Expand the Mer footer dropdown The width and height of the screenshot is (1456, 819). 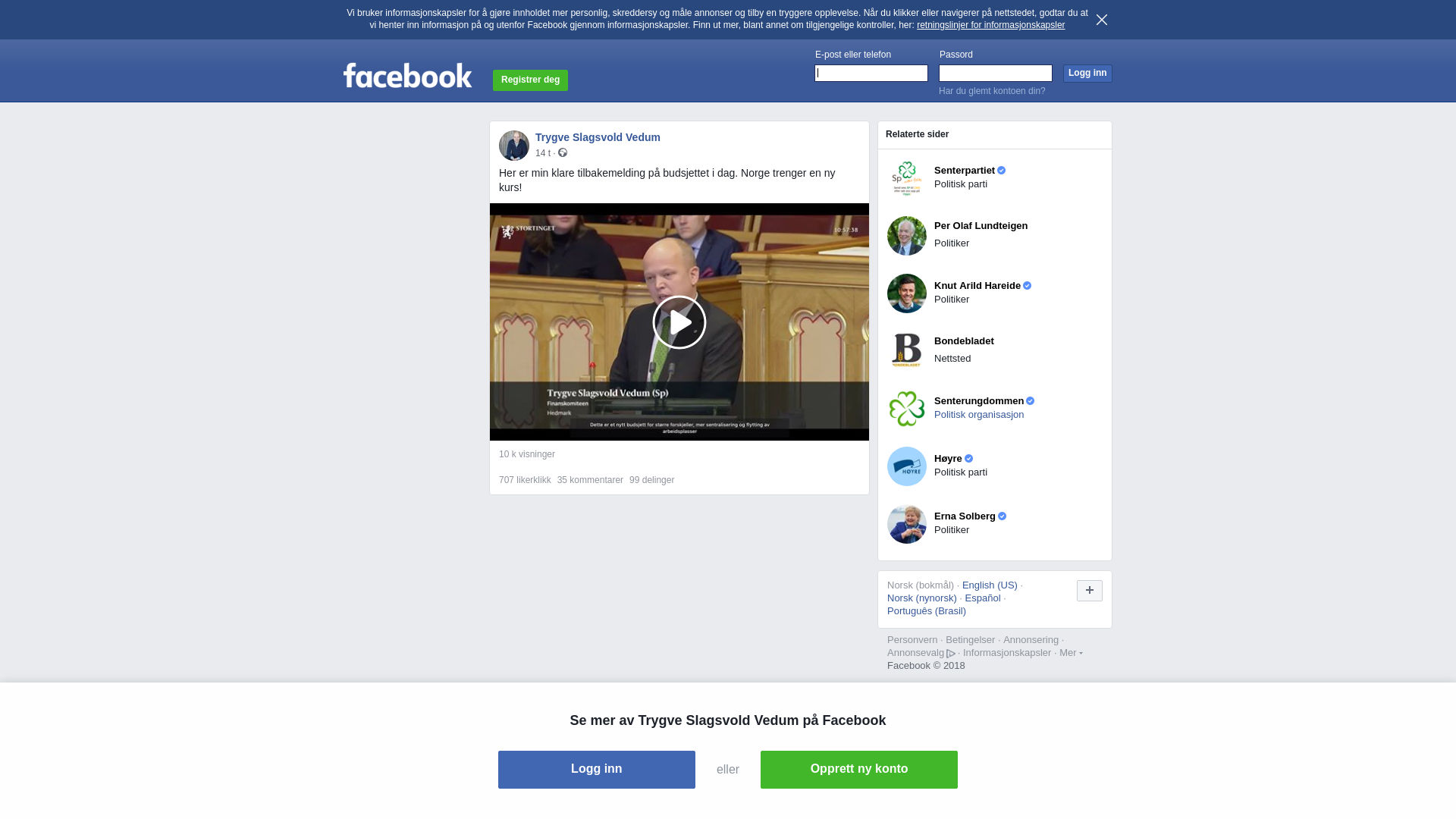coord(1071,653)
